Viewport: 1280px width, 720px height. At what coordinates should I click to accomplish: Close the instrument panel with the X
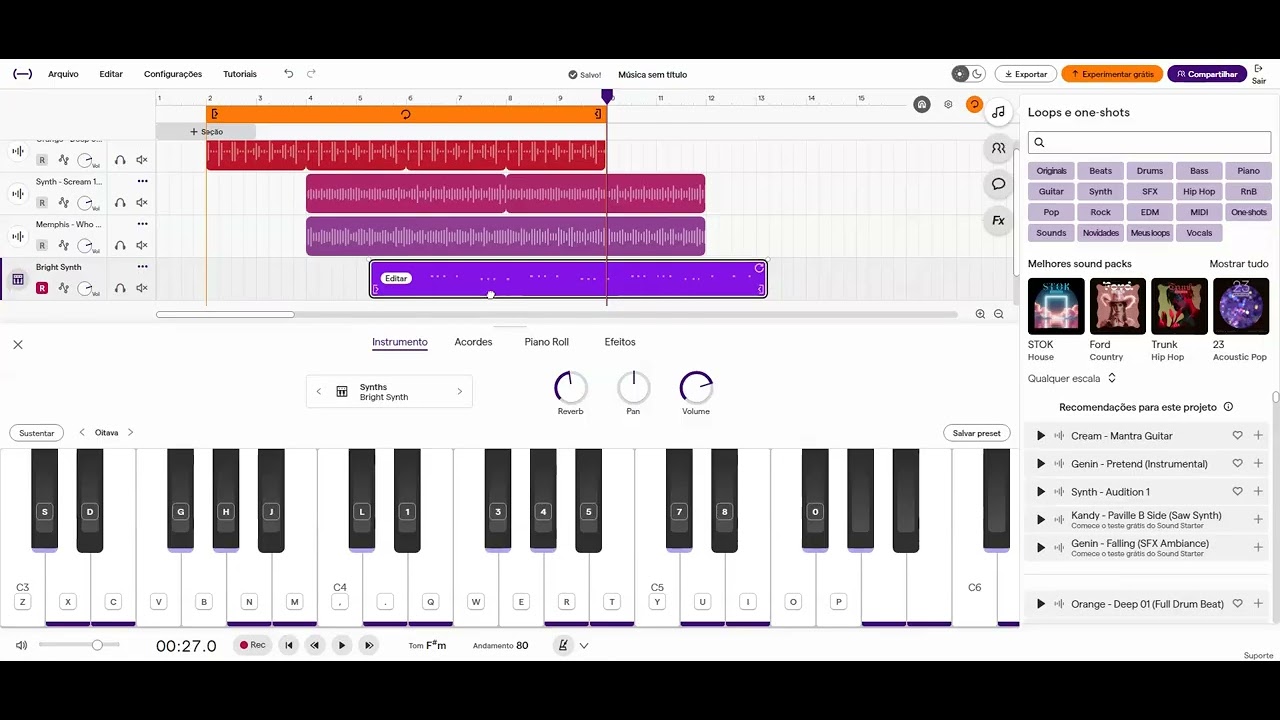(x=18, y=344)
